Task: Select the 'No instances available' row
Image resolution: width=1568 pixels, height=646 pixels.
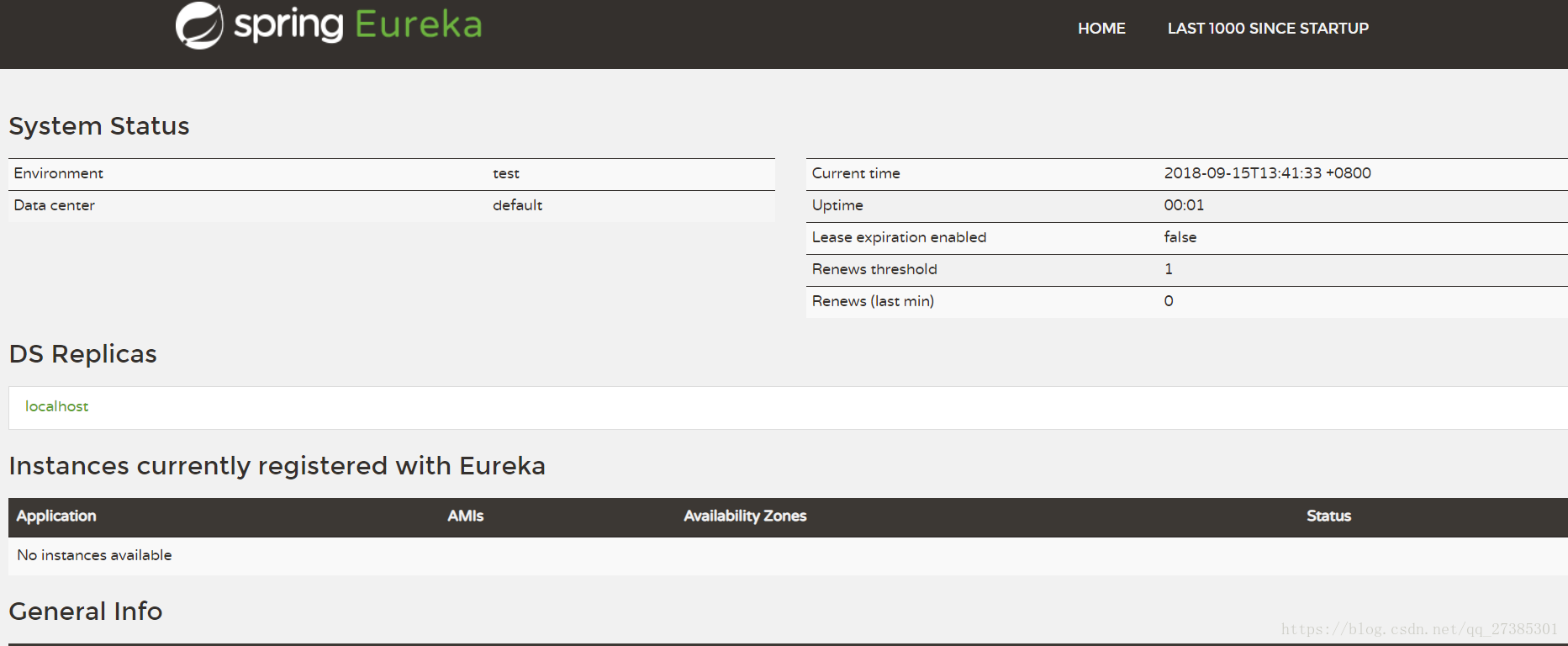Action: 788,556
